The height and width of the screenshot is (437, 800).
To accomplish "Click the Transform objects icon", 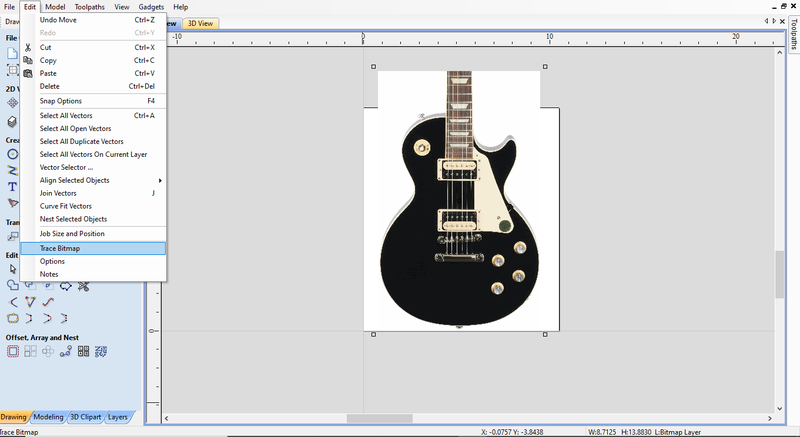I will [x=12, y=237].
